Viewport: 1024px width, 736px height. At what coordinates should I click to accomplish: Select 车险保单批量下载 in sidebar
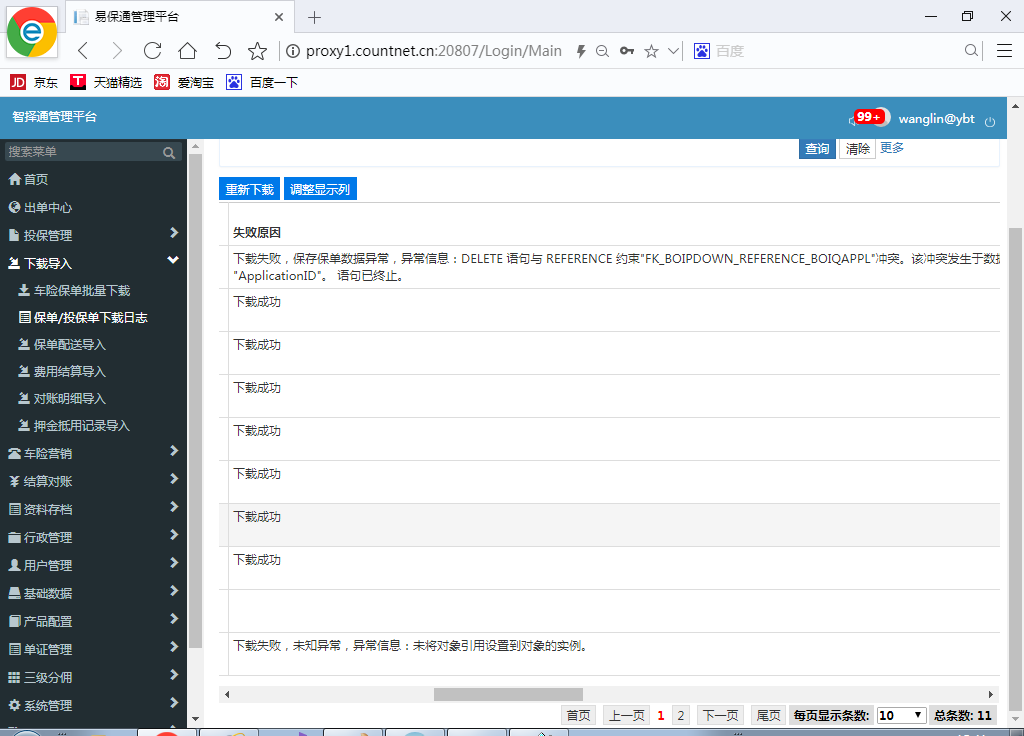point(81,291)
